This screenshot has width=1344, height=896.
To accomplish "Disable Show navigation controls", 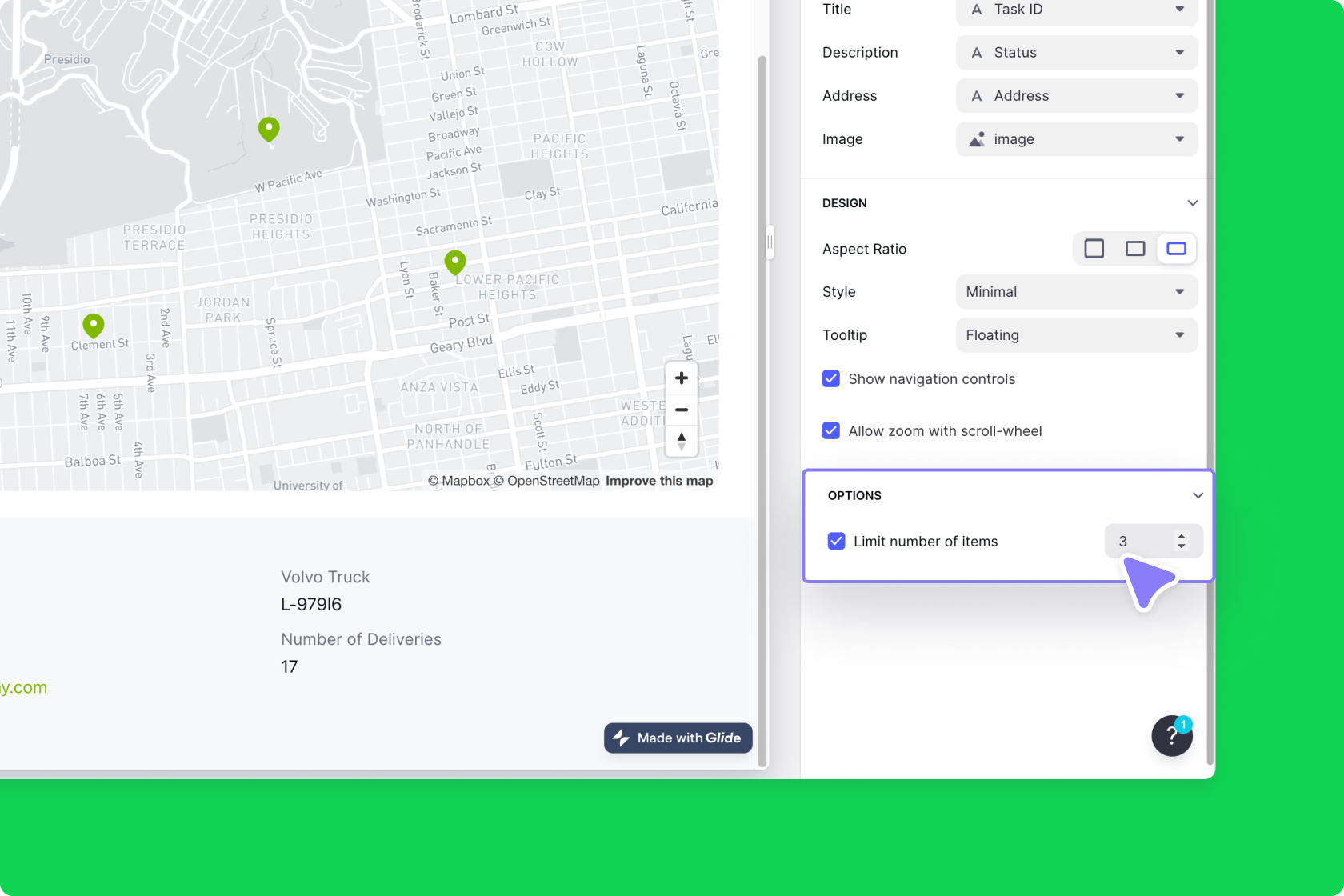I will [831, 378].
